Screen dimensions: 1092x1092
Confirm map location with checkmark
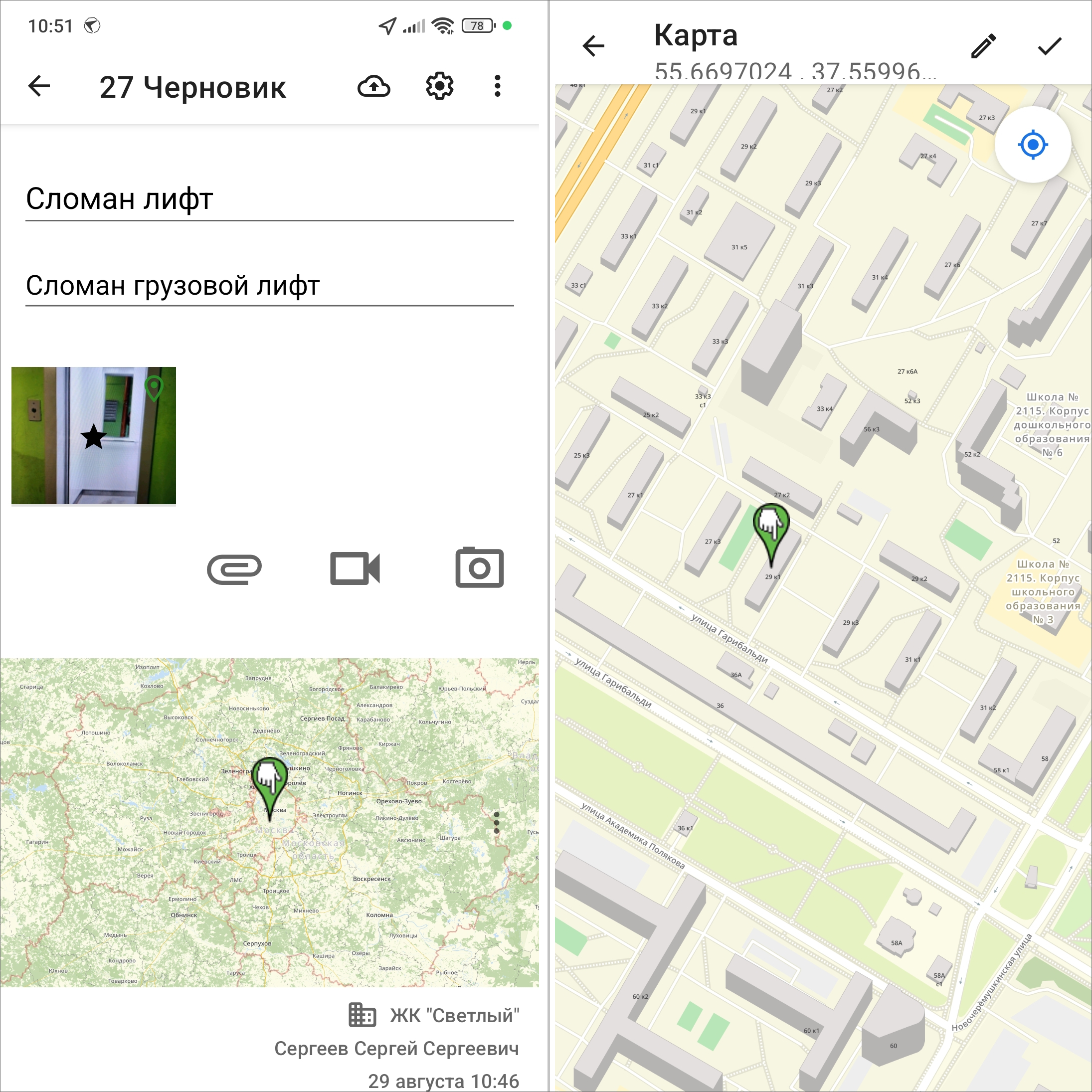click(x=1050, y=46)
